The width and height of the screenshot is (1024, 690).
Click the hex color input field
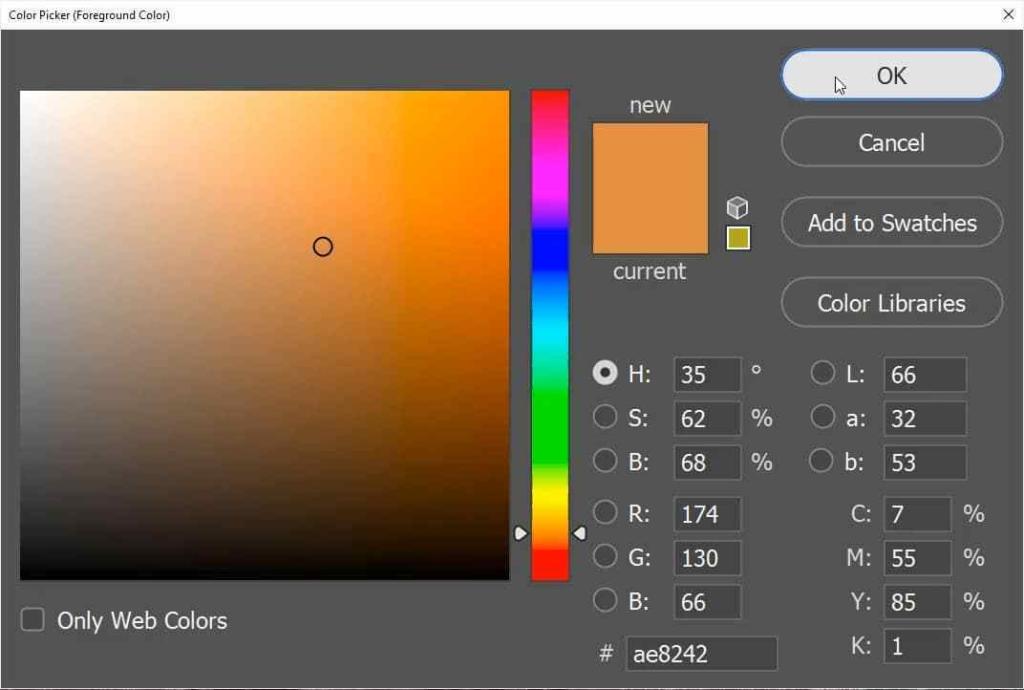700,653
